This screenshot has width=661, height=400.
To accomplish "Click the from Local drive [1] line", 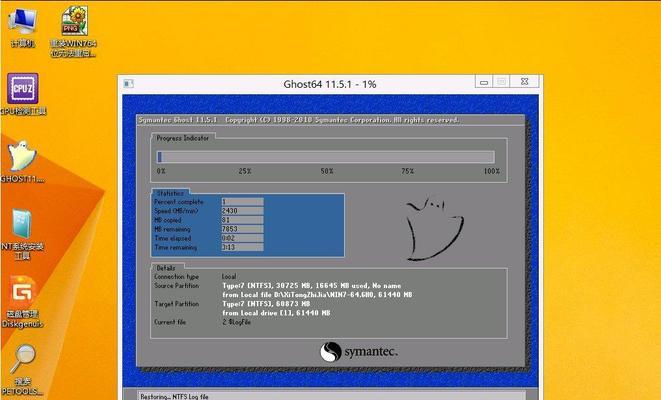I will [276, 313].
